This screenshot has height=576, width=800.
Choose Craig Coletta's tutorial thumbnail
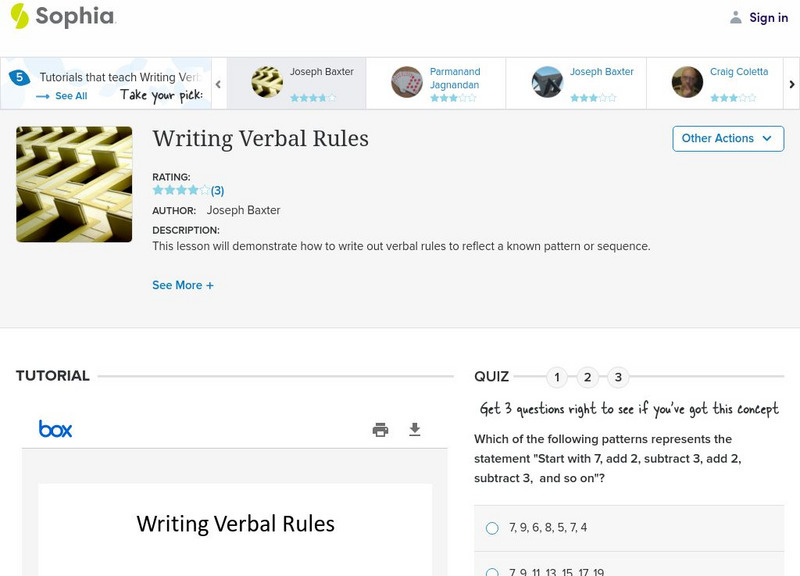(x=687, y=82)
